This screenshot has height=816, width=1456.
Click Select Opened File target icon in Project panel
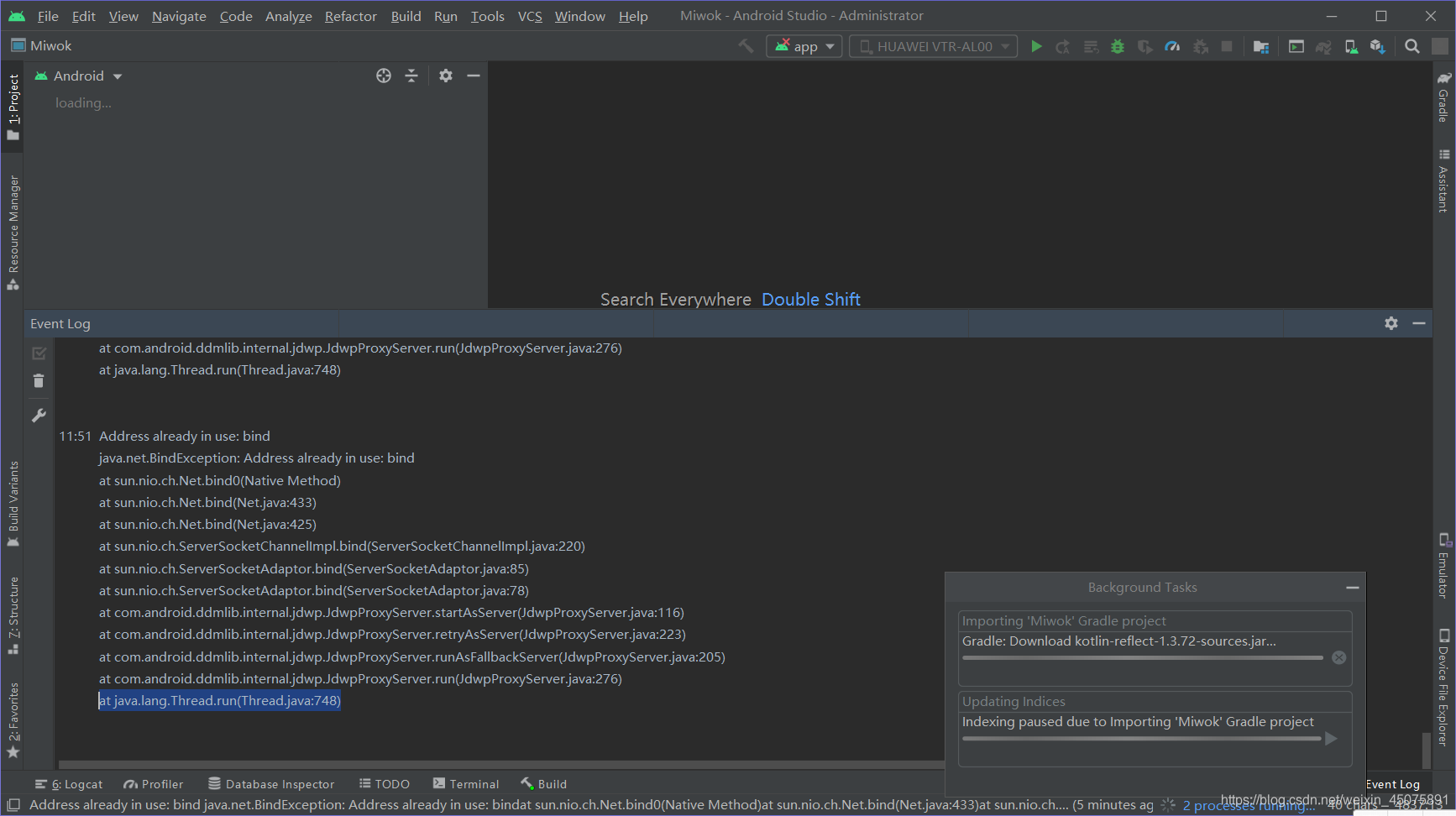[x=384, y=76]
